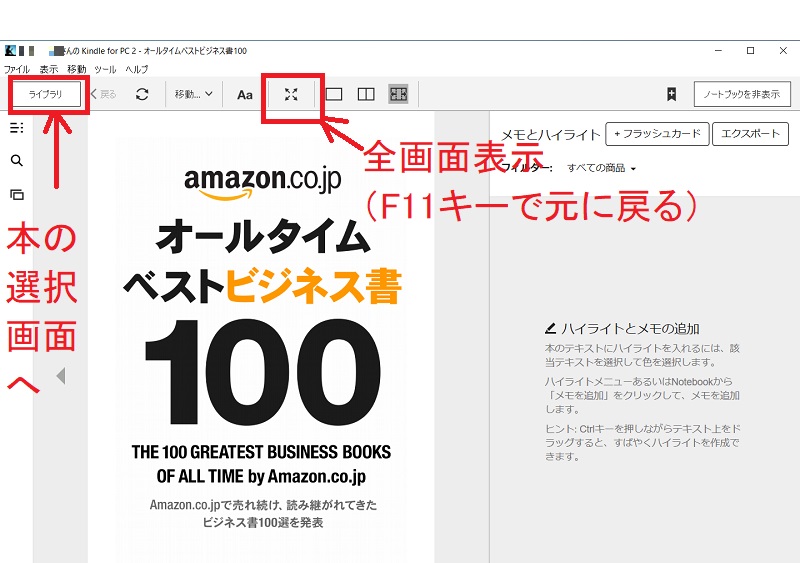Screen dimensions: 800x563
Task: Open the search magnifier icon
Action: [x=17, y=161]
